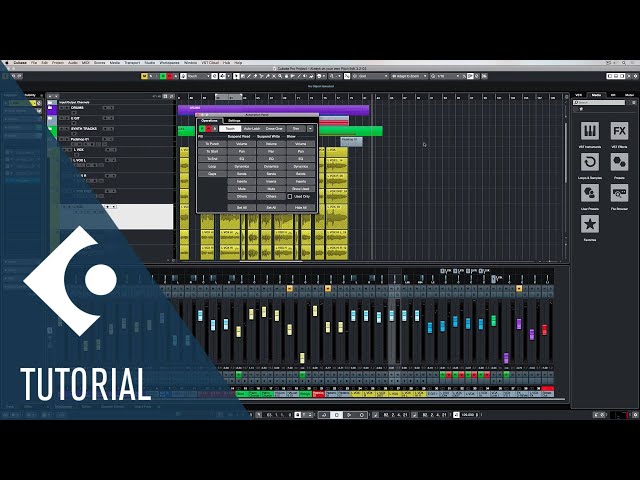Click Hide All button
This screenshot has width=640, height=480.
[x=301, y=208]
